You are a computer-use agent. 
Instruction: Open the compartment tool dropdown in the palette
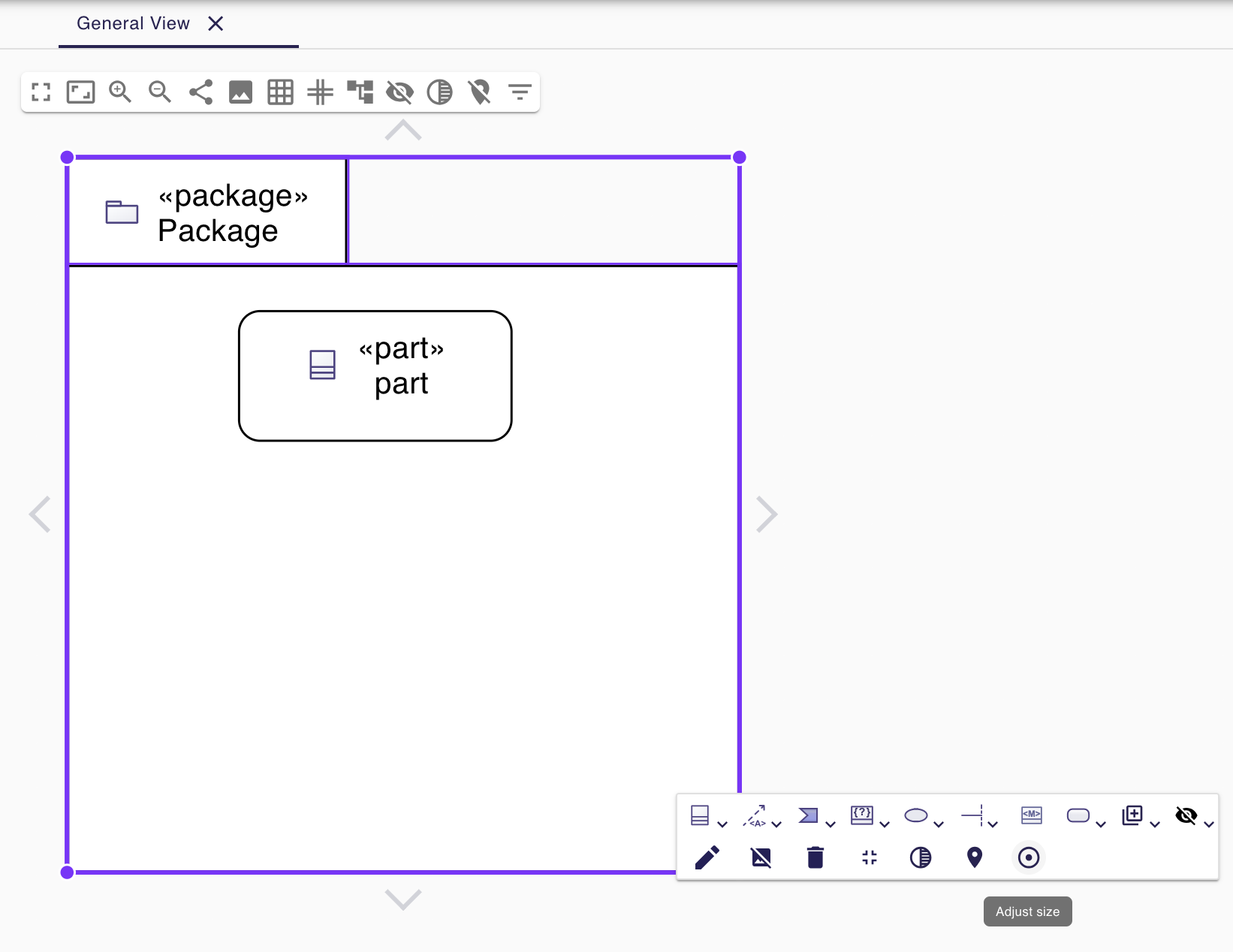(x=723, y=821)
